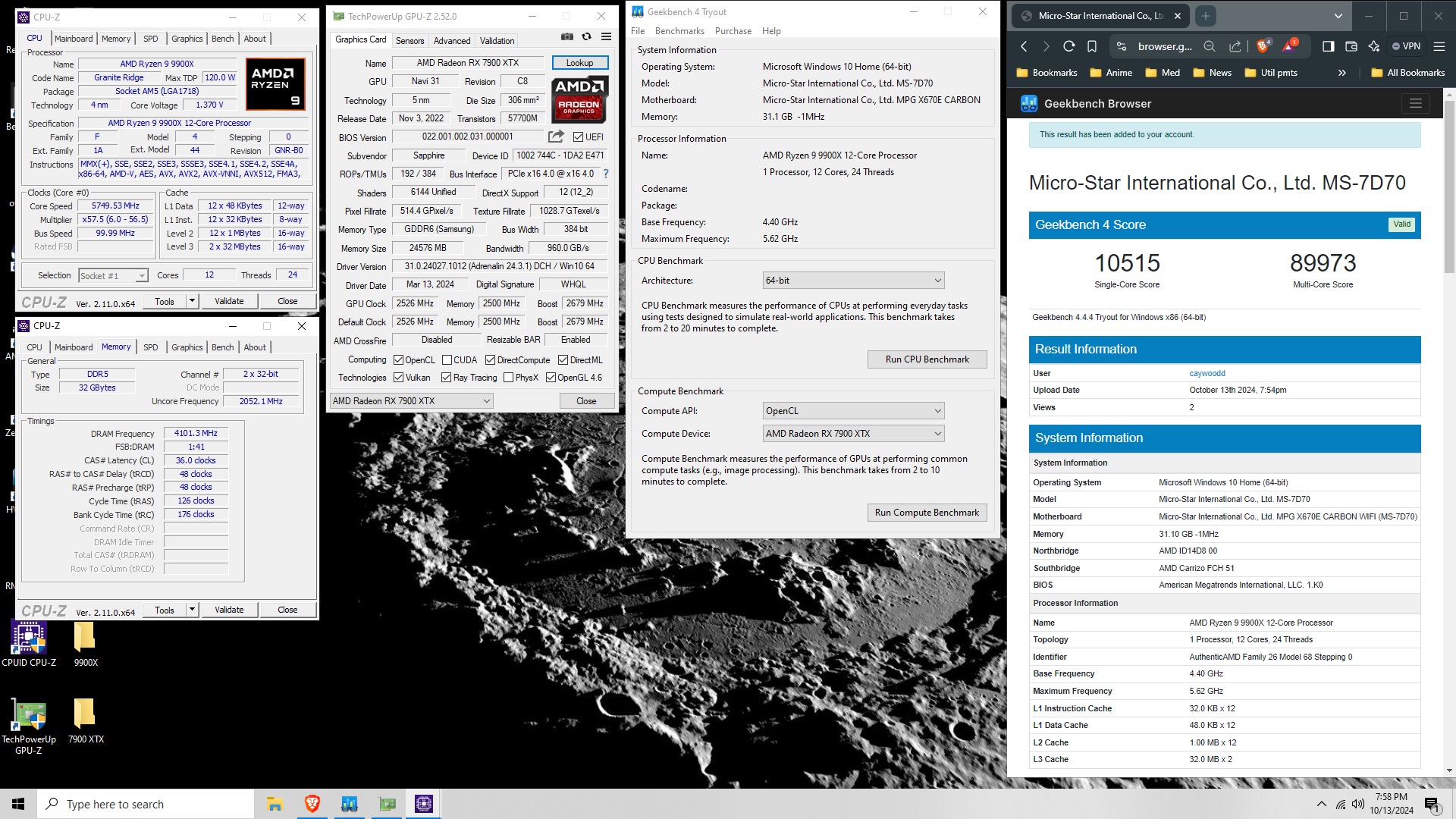This screenshot has width=1456, height=819.
Task: Click Geekbench taskbar icon
Action: coord(349,804)
